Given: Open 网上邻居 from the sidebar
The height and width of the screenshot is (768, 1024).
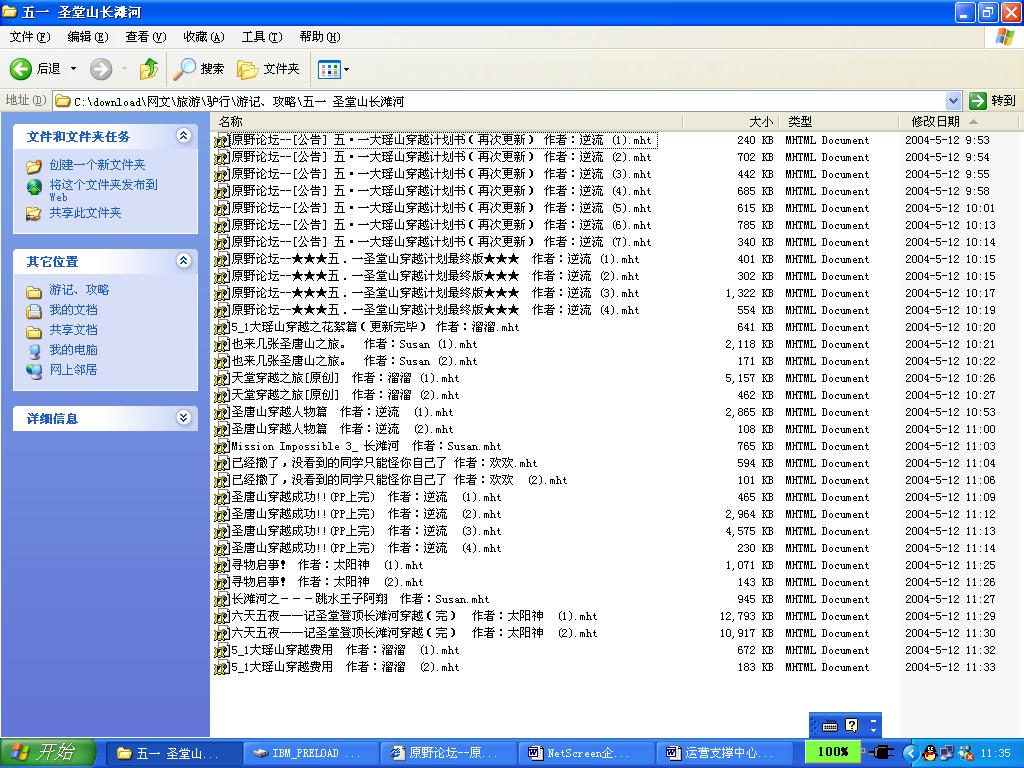Looking at the screenshot, I should (x=73, y=370).
